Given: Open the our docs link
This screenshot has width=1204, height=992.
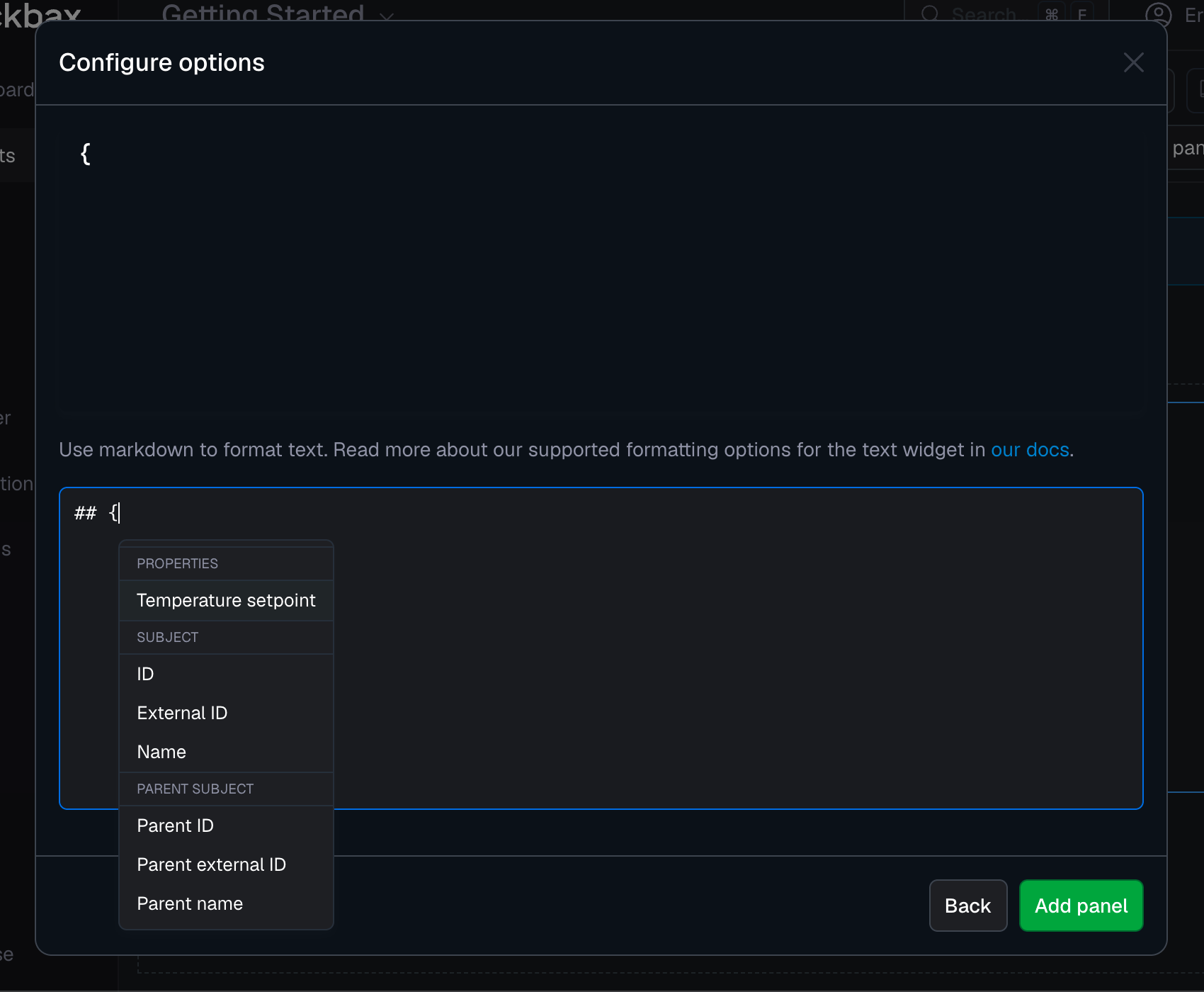Looking at the screenshot, I should [x=1030, y=450].
